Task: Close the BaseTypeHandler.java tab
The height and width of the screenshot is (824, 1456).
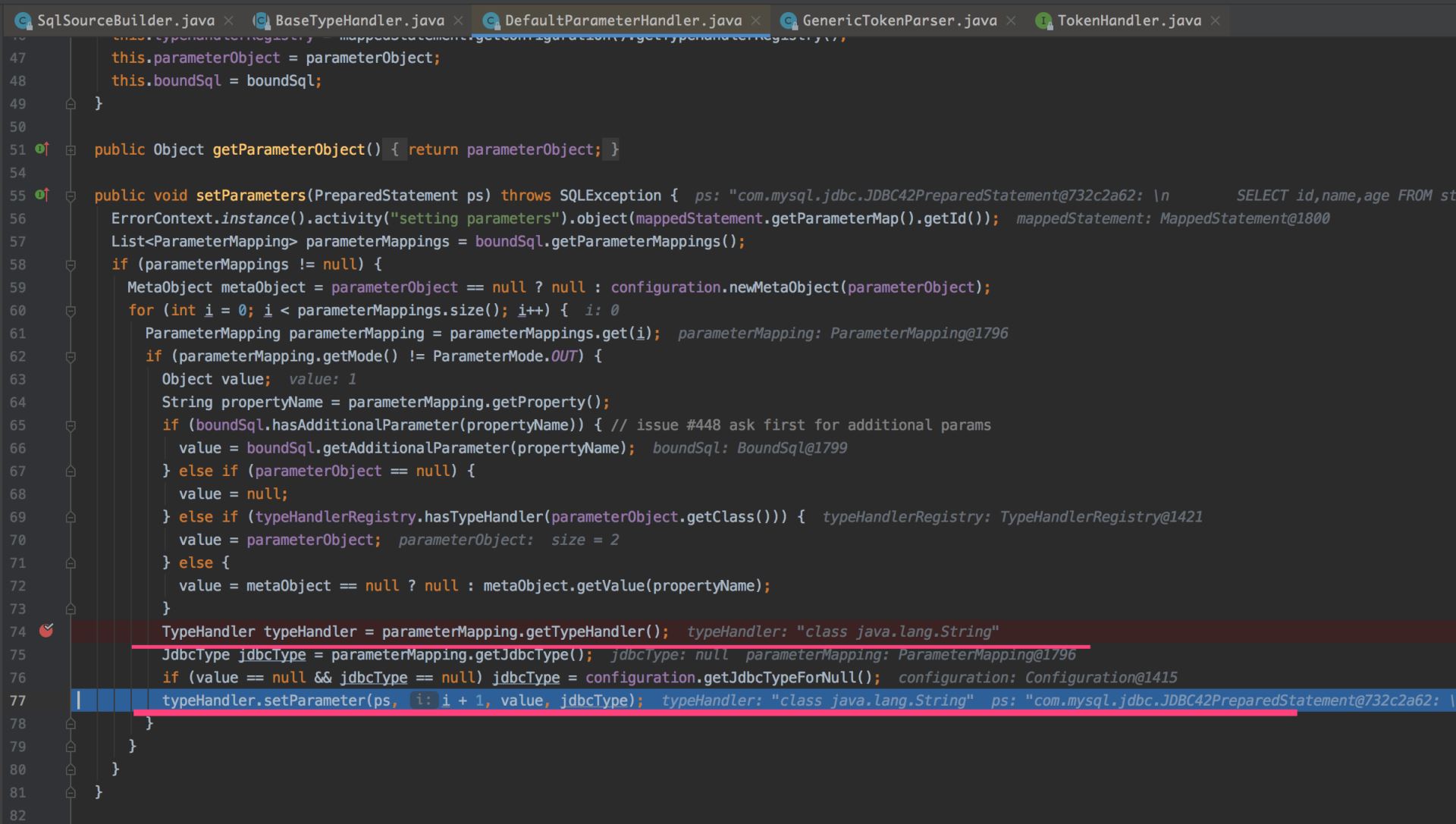Action: pyautogui.click(x=458, y=20)
